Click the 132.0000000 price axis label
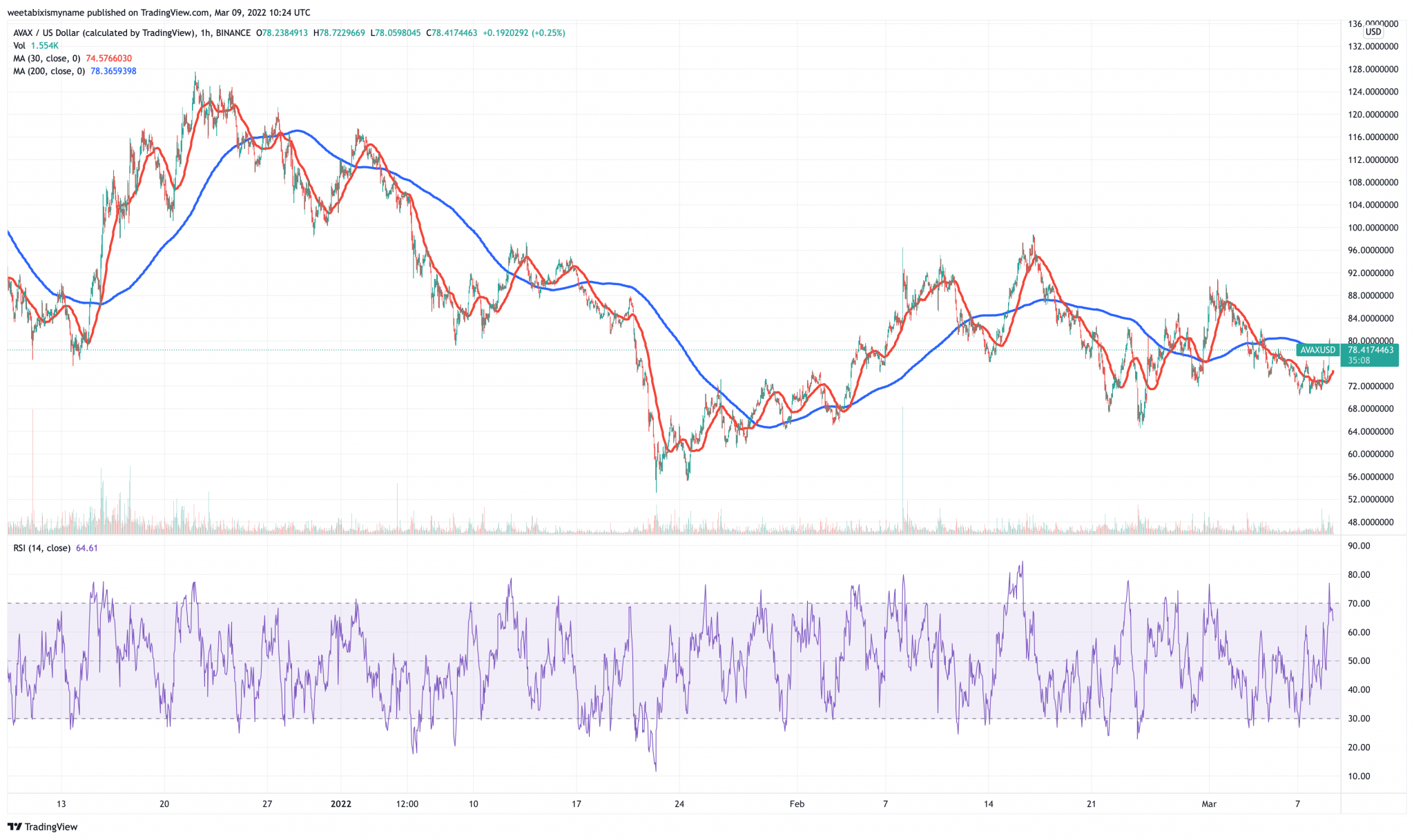Image resolution: width=1414 pixels, height=840 pixels. point(1373,46)
